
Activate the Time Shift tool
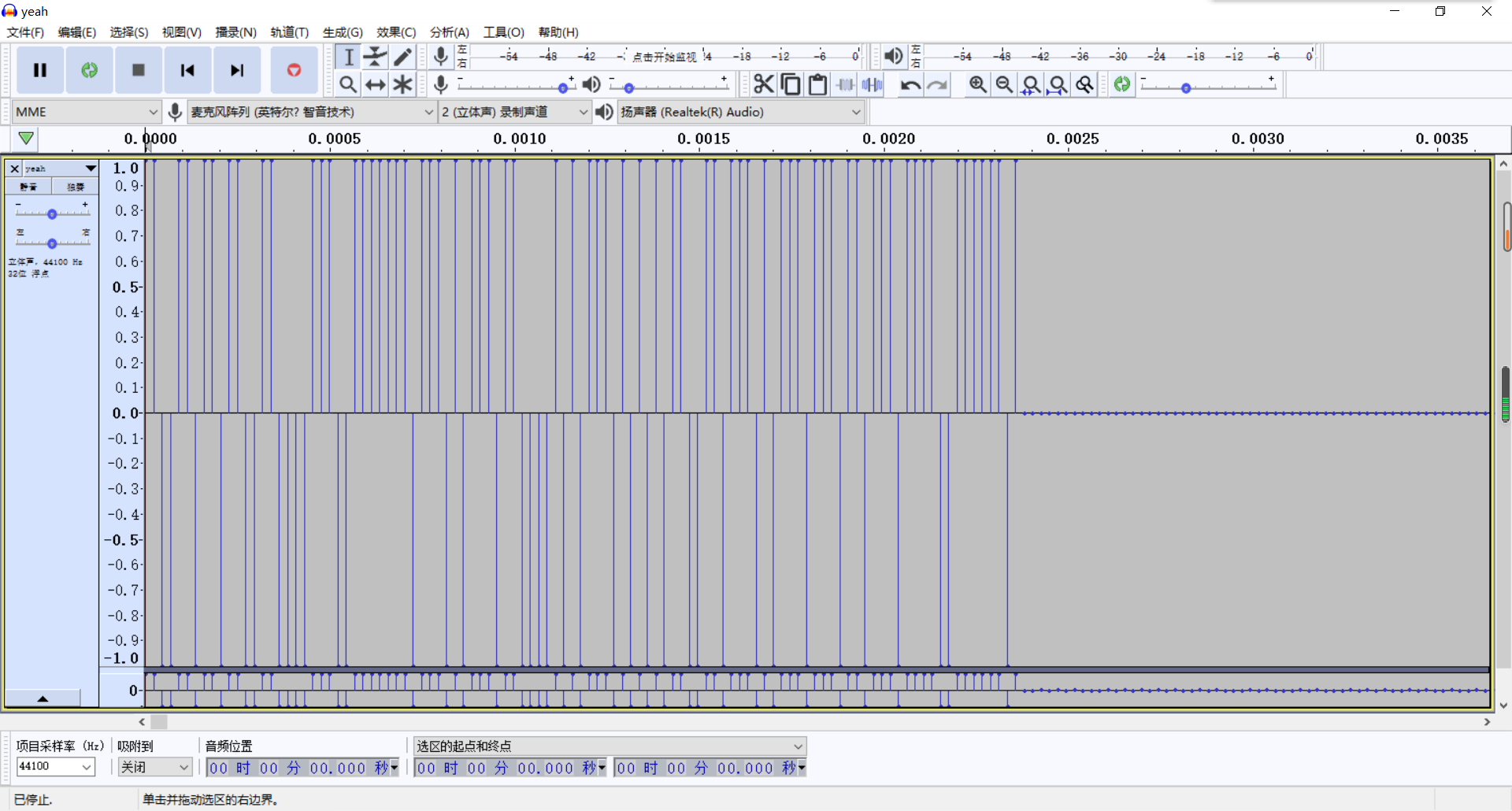click(376, 84)
